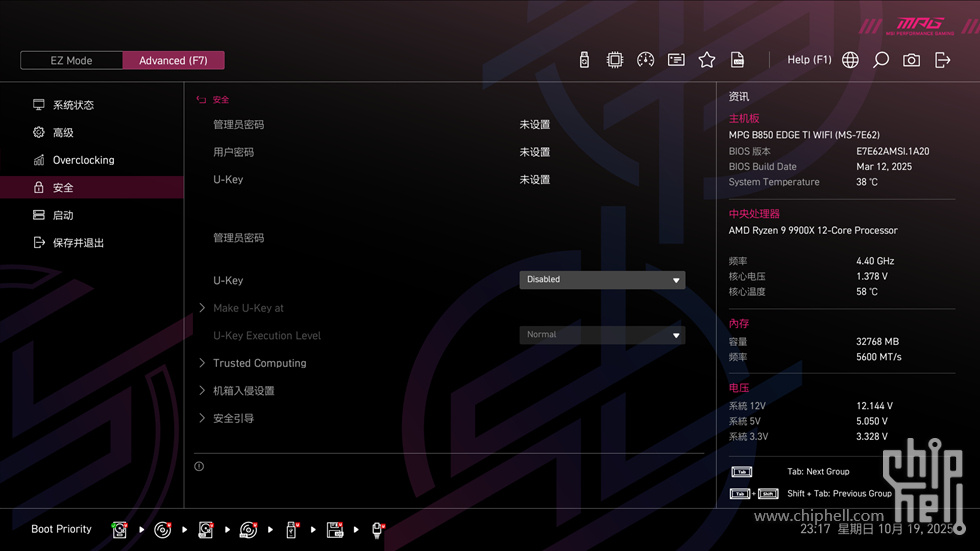Open the BIOS search magnifier
Viewport: 980px width, 551px height.
tap(881, 60)
